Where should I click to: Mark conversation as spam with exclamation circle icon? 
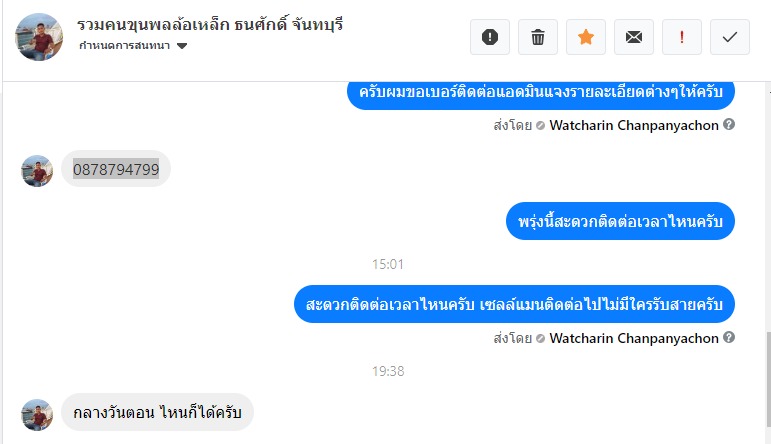(x=490, y=37)
